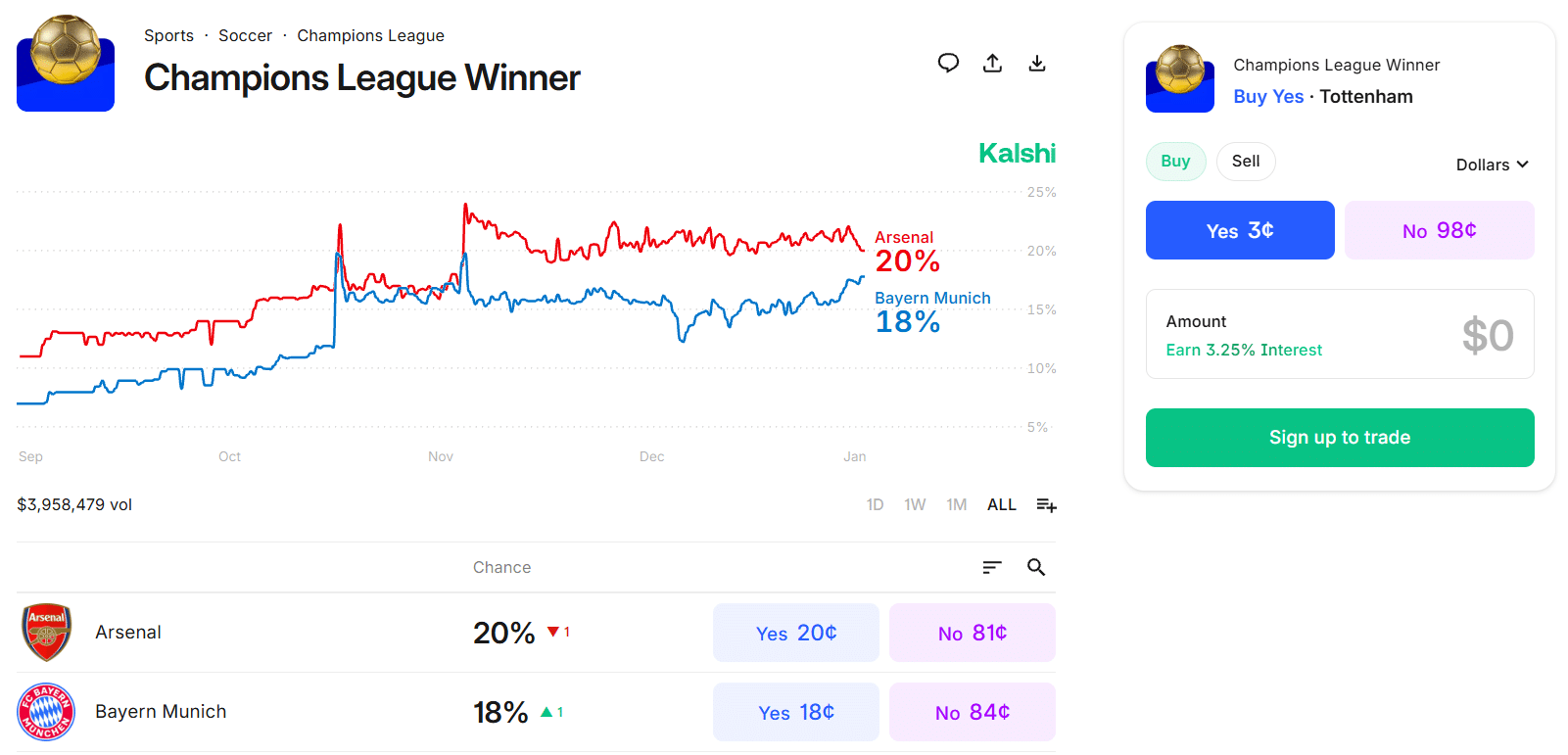
Task: Open the Soccer breadcrumb link
Action: coord(245,36)
